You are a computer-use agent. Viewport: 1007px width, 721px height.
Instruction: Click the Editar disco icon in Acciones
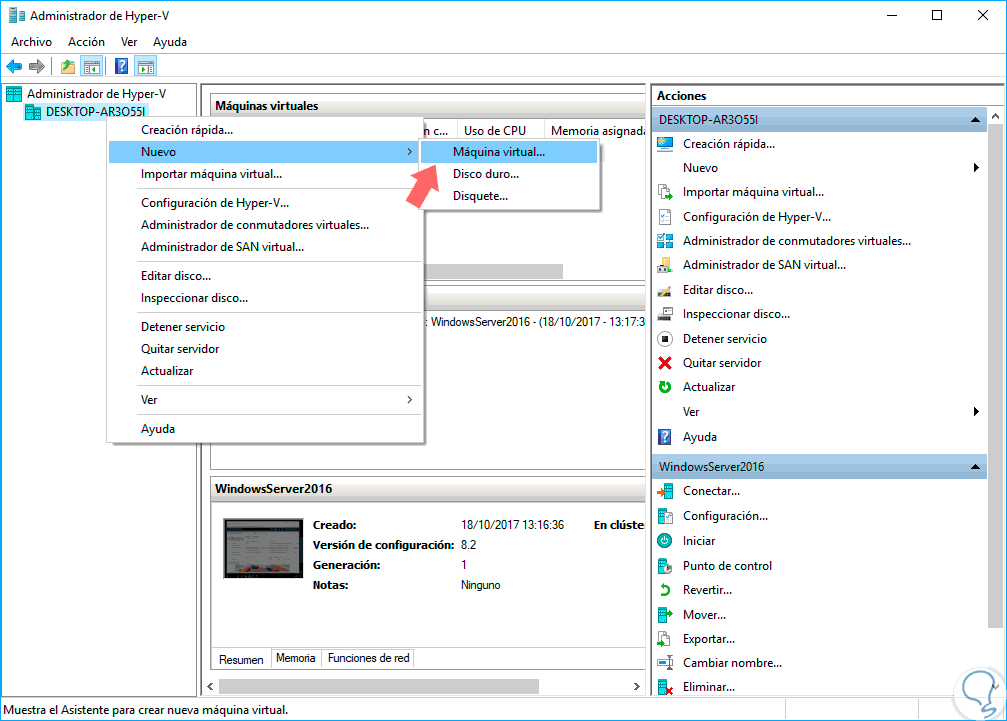[x=665, y=290]
